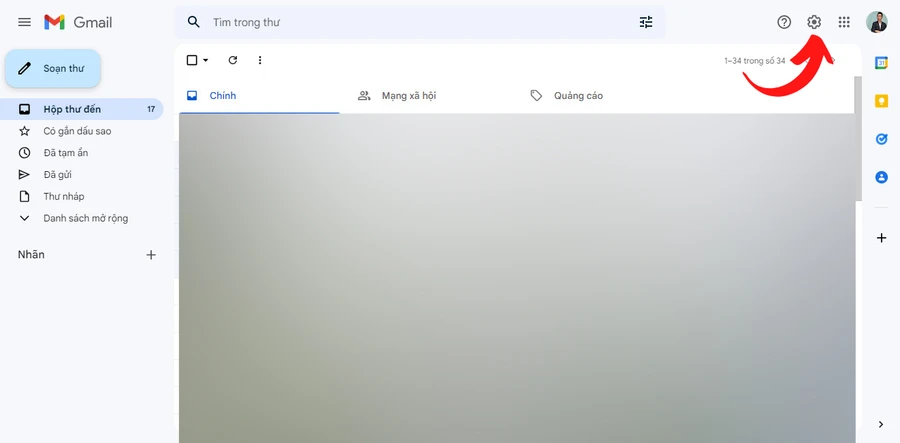
Task: Hide side panel chevron arrow
Action: coord(881,425)
